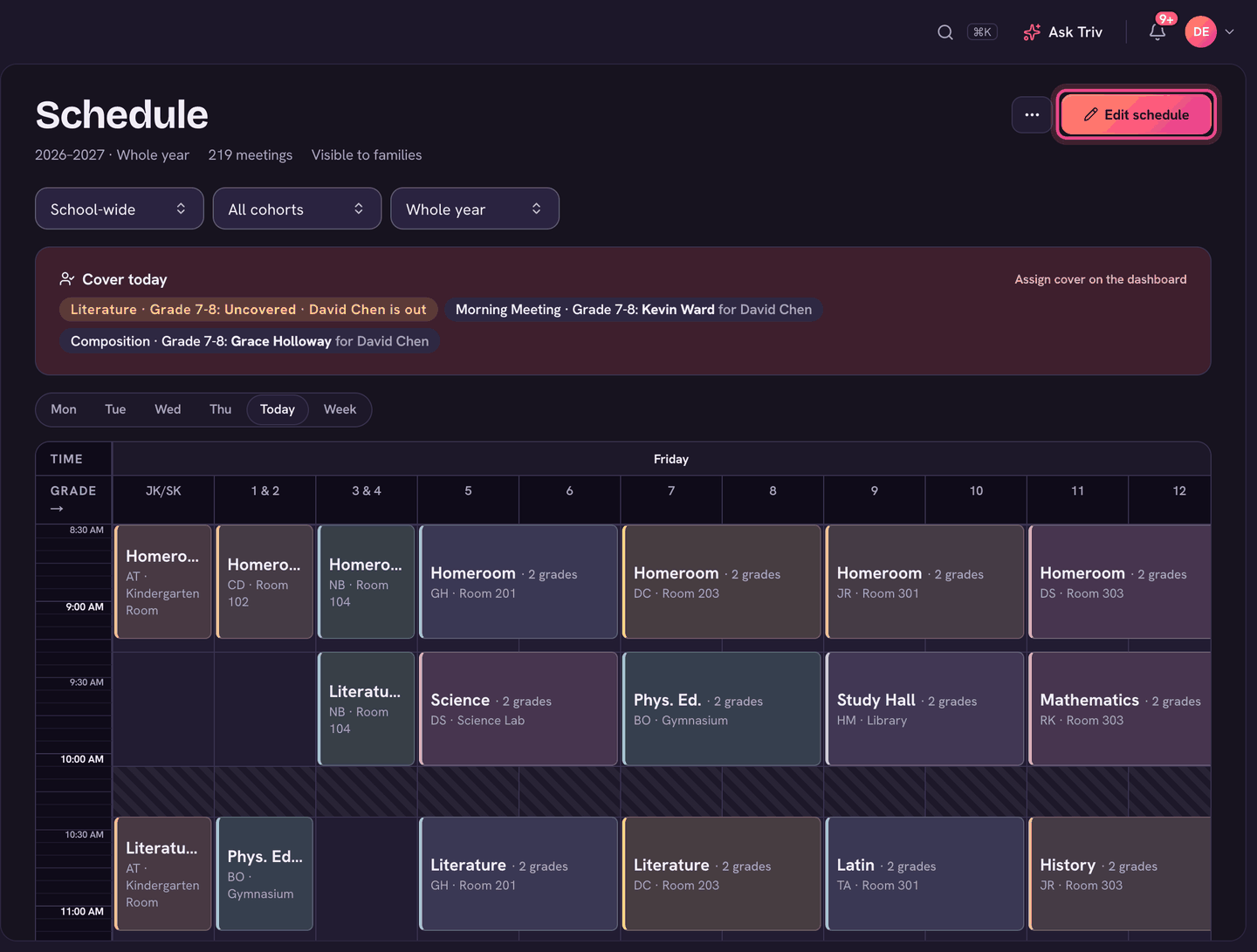This screenshot has width=1257, height=952.
Task: Open Homeroom CD Room 102 card
Action: [264, 582]
